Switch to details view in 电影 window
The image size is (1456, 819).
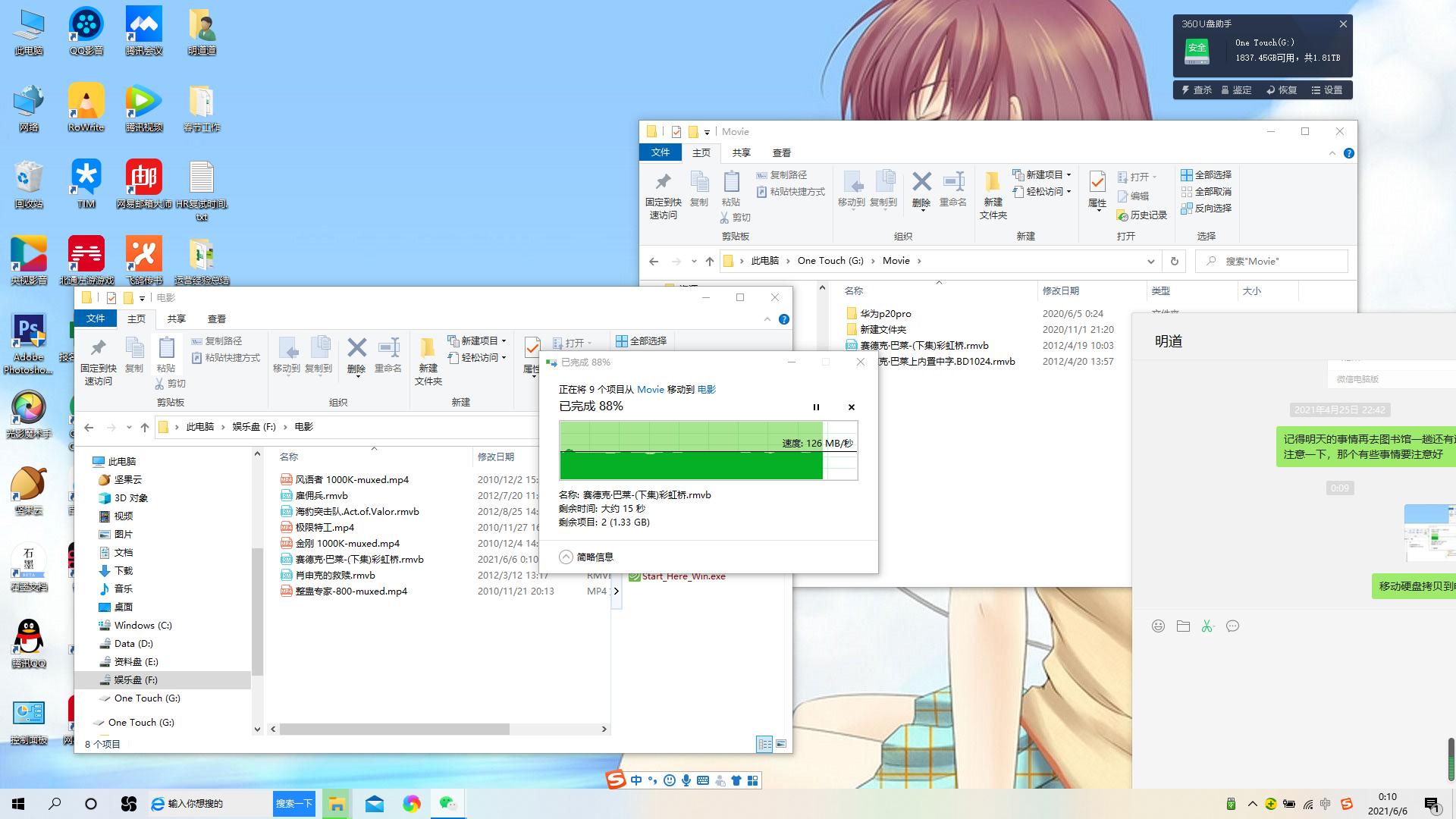764,744
